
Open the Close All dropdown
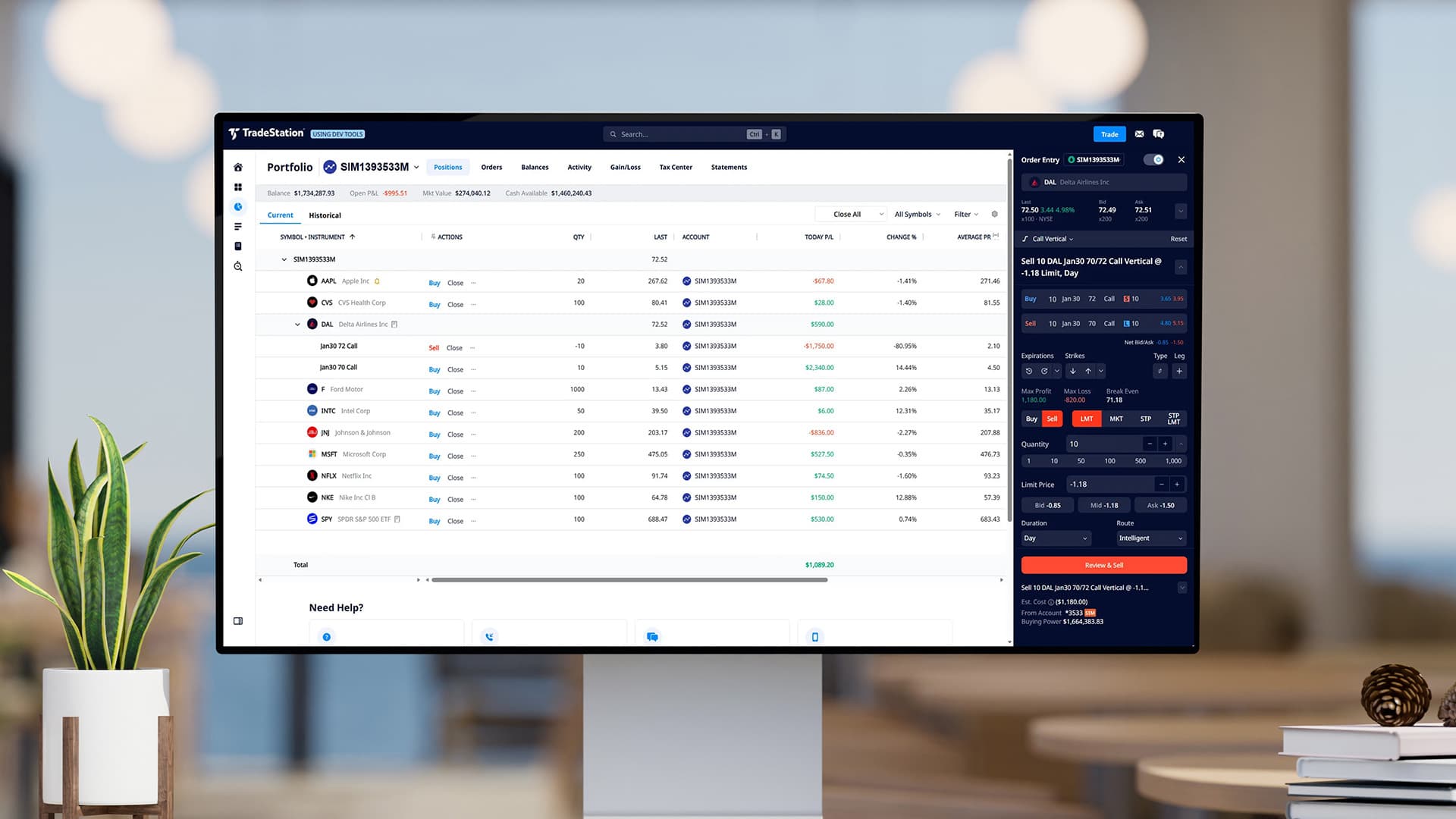[x=852, y=215]
